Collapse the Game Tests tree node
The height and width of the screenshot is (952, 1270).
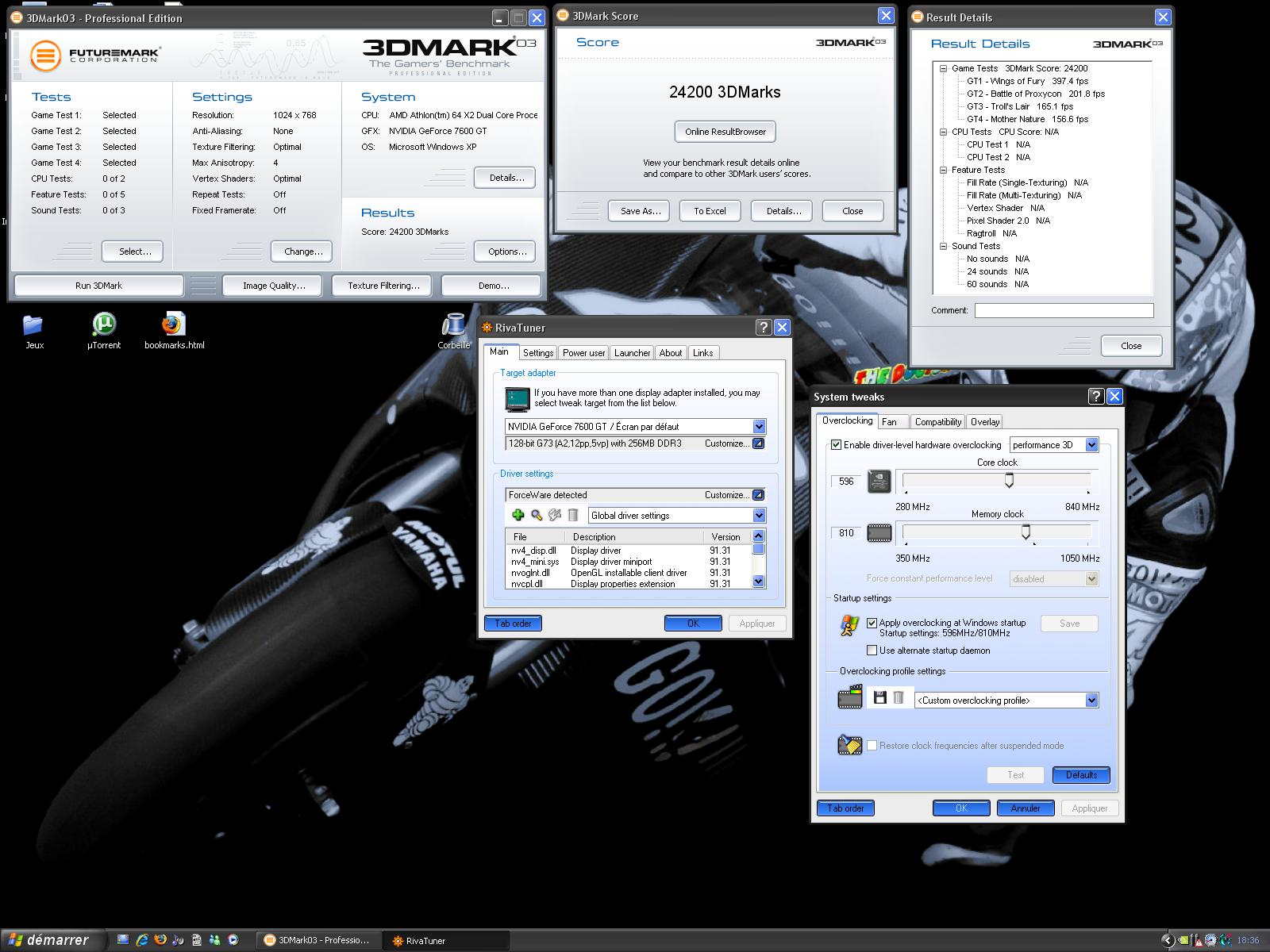(x=944, y=68)
